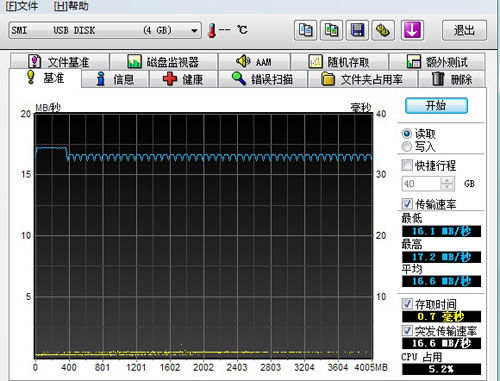Select the 写入 write radio button
Image resolution: width=500 pixels, height=381 pixels.
point(407,146)
